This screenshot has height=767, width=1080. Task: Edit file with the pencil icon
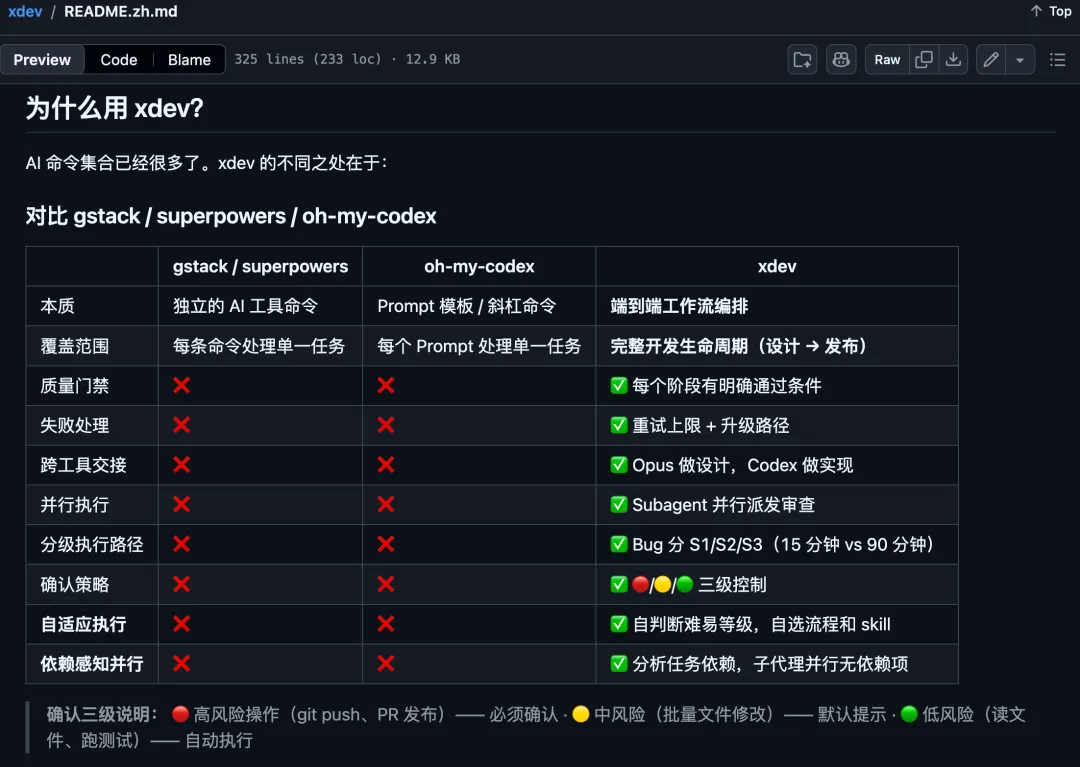pos(991,60)
